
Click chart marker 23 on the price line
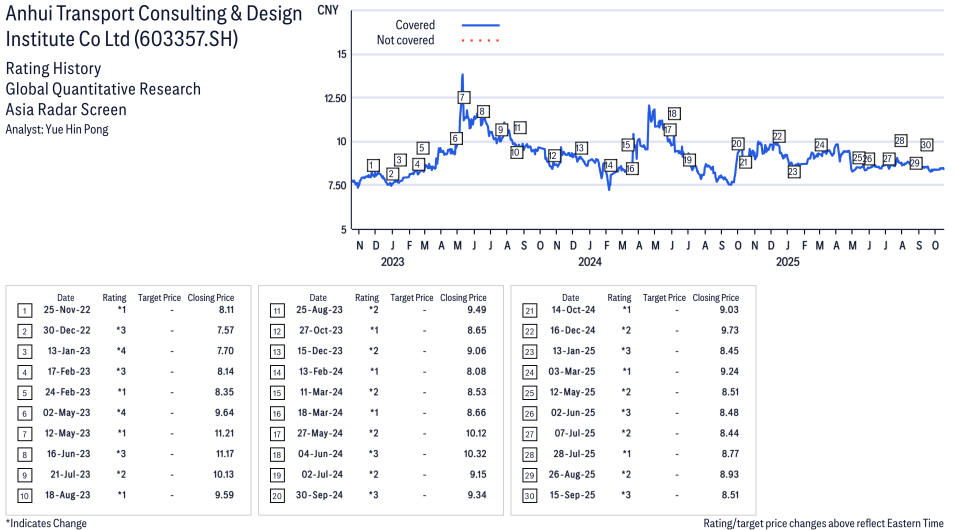coord(793,172)
